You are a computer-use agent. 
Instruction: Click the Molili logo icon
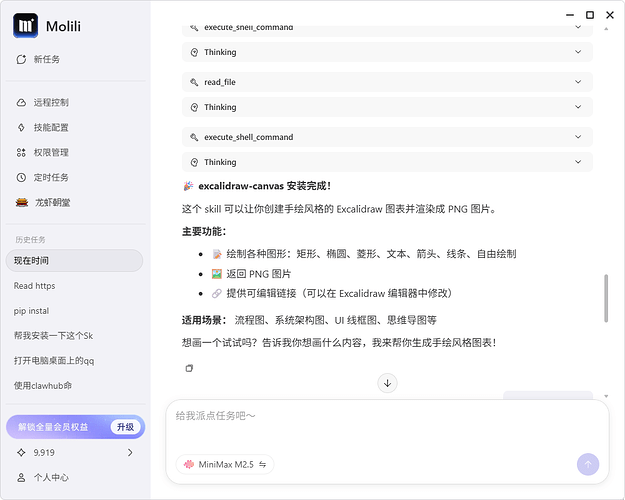(x=26, y=26)
